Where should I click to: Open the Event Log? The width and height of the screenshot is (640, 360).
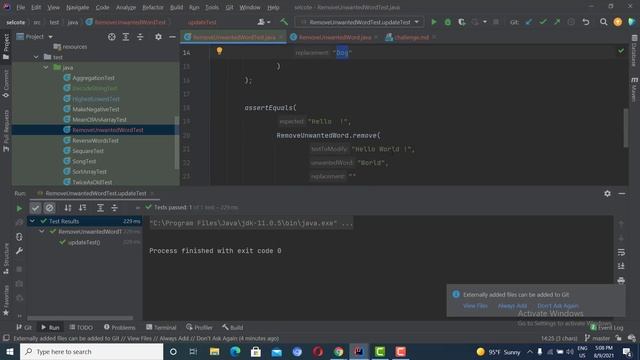coord(607,327)
